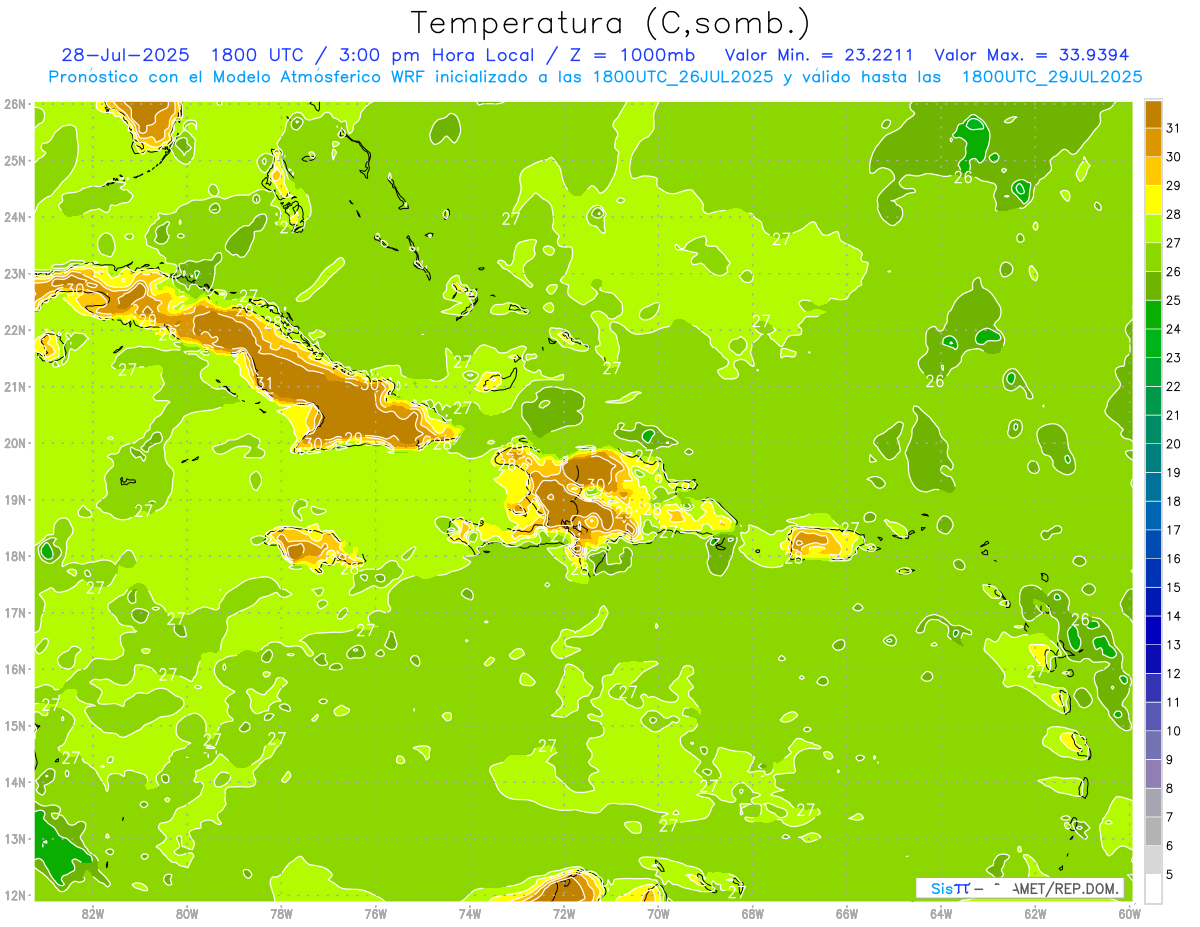Screen dimensions: 1200x927
Task: Click legend label 17
Action: [x=1174, y=530]
